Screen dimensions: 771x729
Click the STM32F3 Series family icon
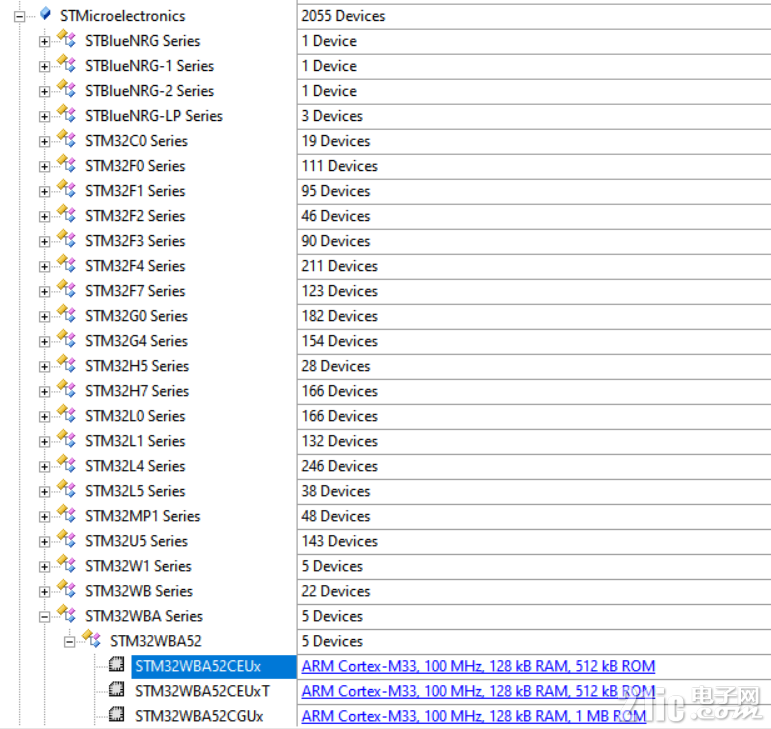click(66, 239)
